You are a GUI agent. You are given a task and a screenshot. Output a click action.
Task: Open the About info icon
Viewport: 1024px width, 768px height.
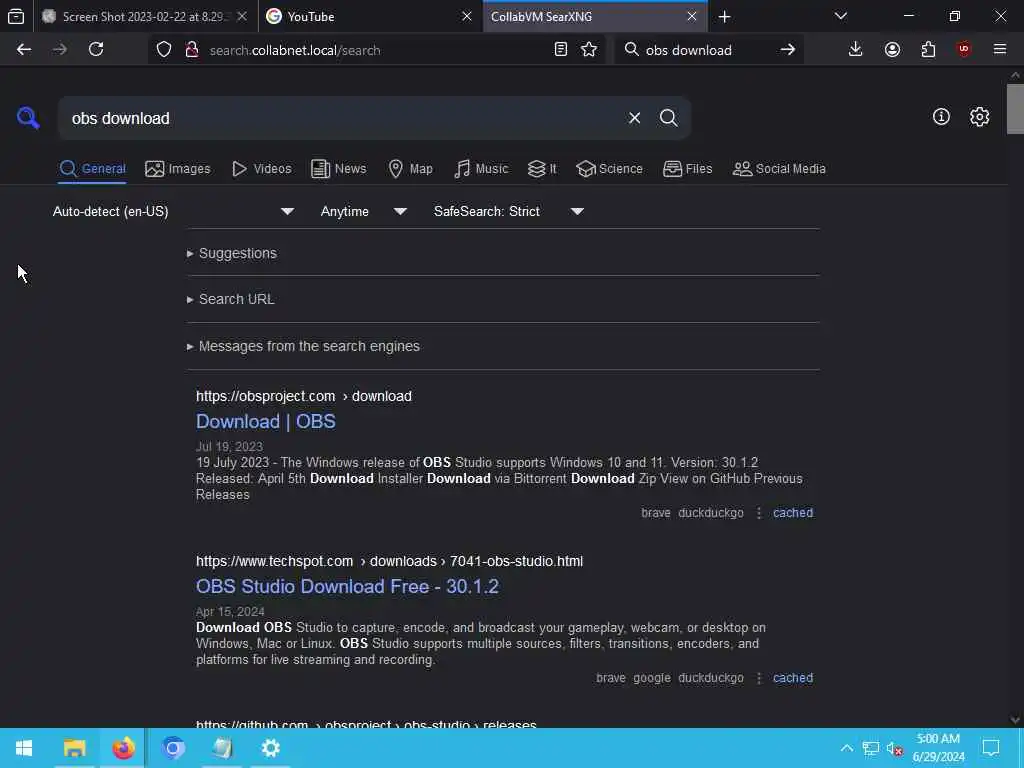point(941,117)
